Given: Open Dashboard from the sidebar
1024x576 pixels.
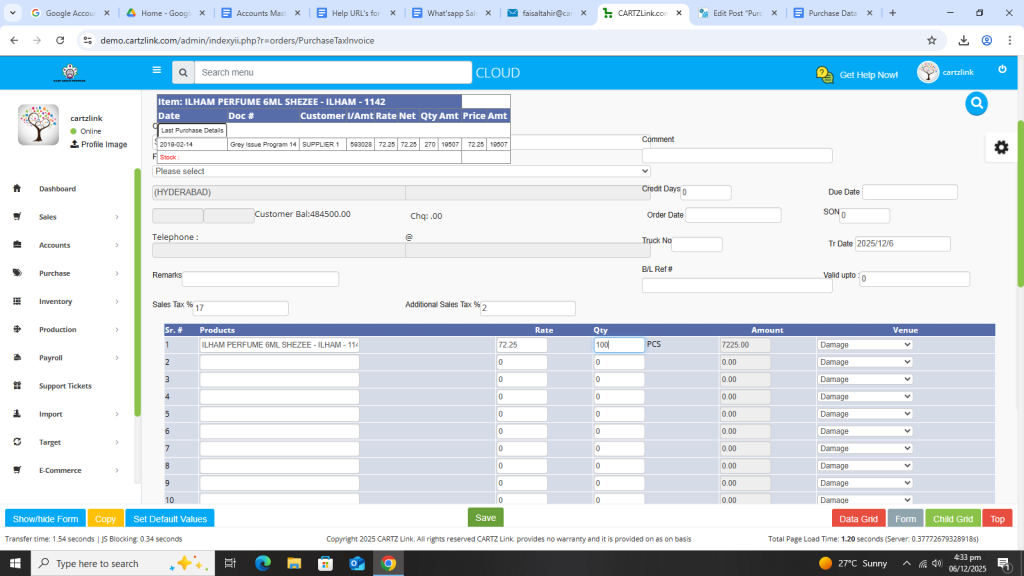Looking at the screenshot, I should point(57,189).
